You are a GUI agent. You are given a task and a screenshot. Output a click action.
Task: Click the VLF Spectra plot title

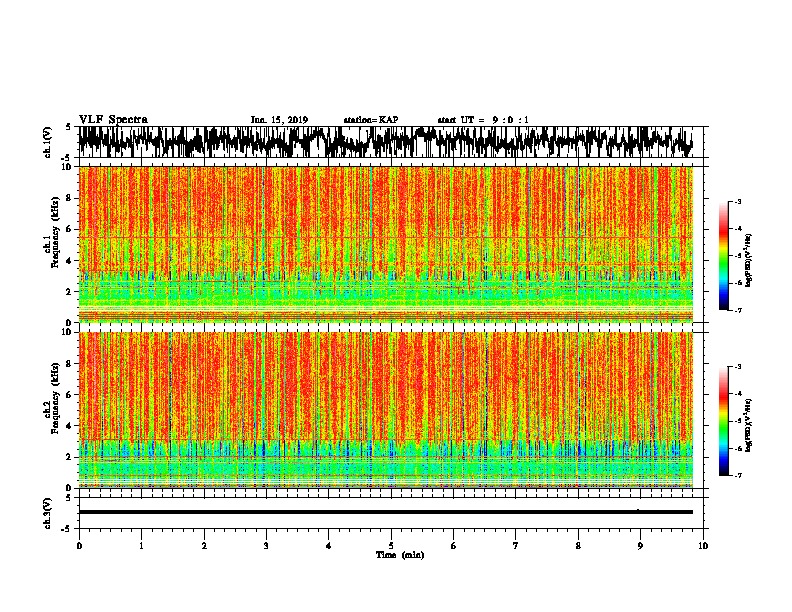[113, 119]
